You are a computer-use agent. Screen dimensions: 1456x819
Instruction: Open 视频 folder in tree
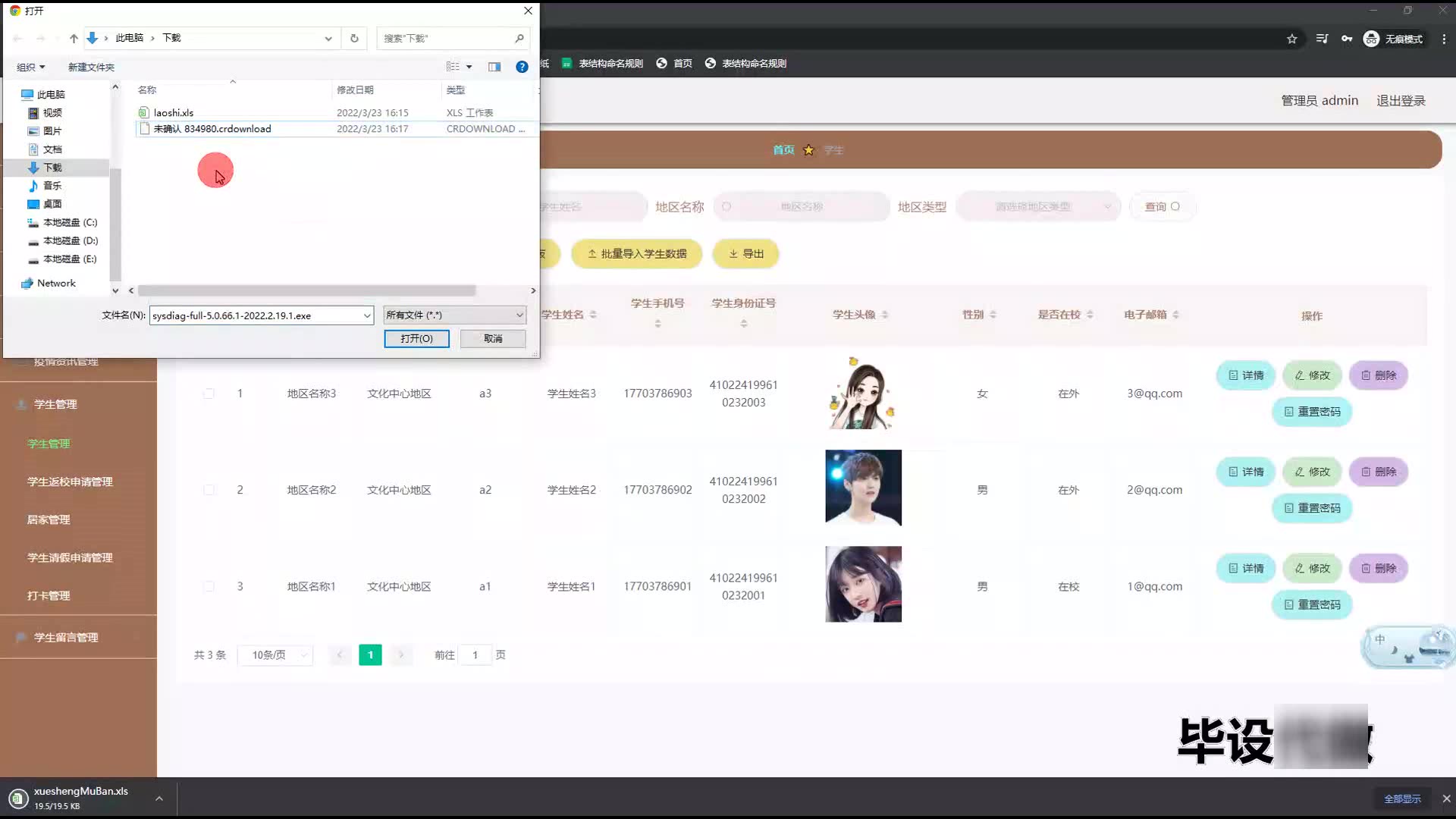pyautogui.click(x=52, y=112)
